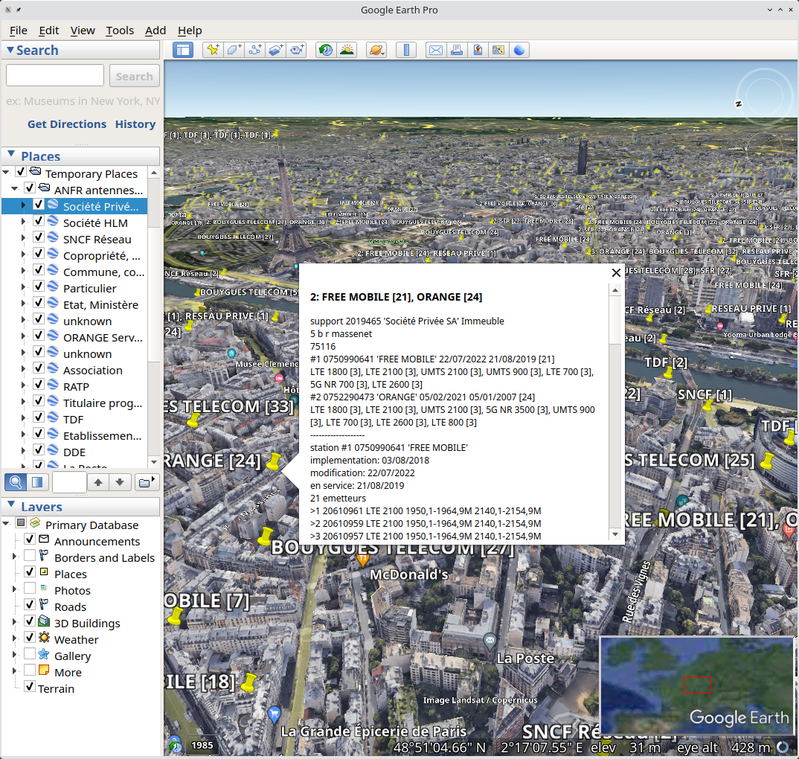Expand the Weather layer
The height and width of the screenshot is (759, 799).
click(14, 638)
